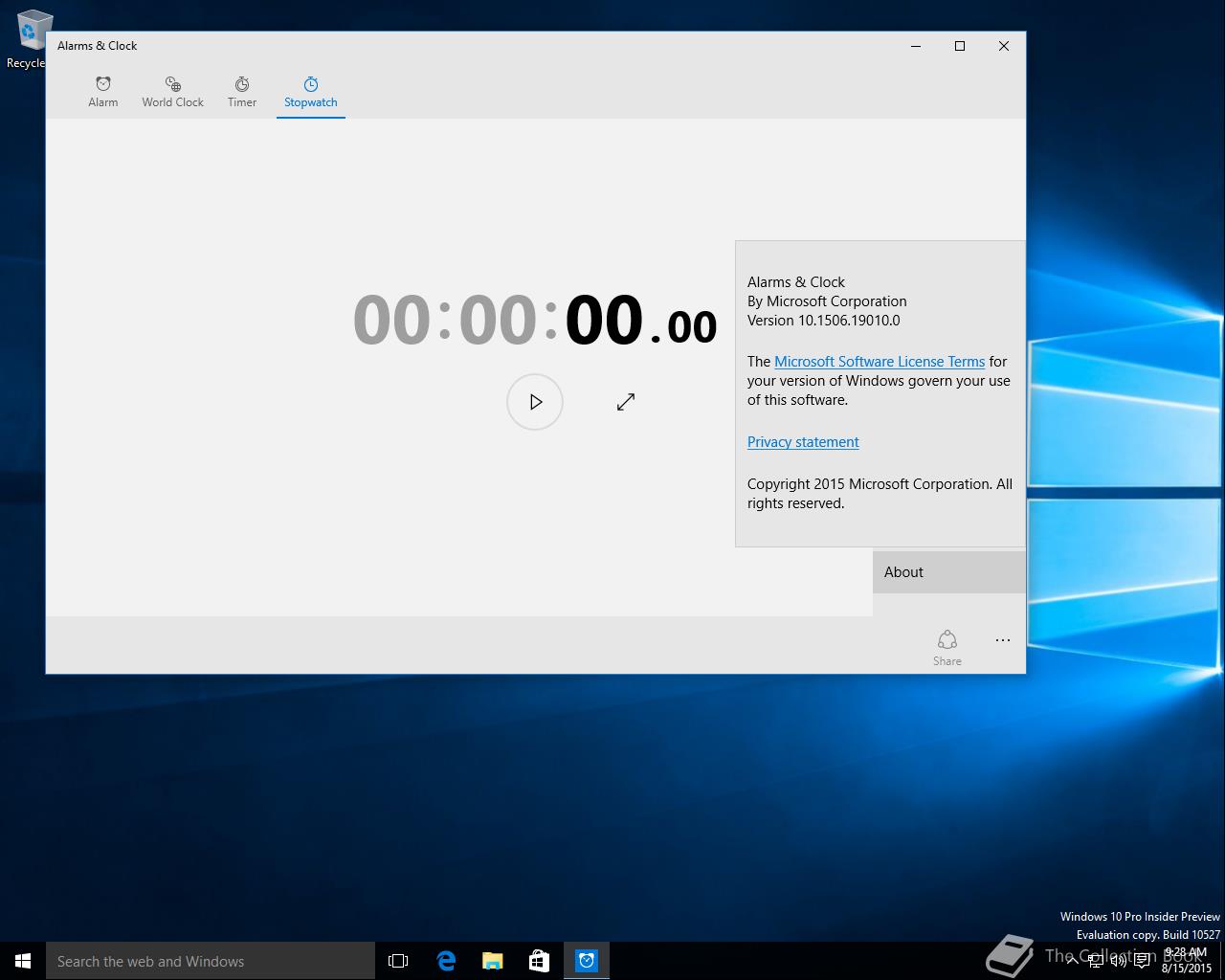Screen dimensions: 1225x980
Task: Start the stopwatch with play button
Action: pyautogui.click(x=535, y=402)
